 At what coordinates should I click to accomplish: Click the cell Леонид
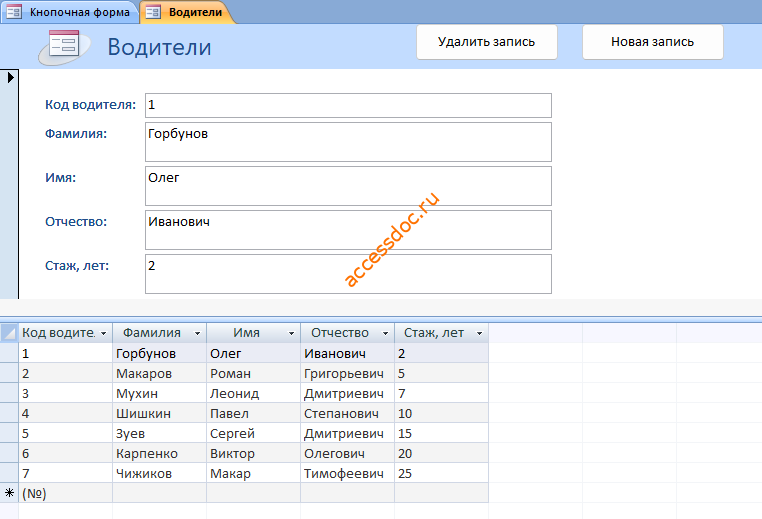pos(253,393)
